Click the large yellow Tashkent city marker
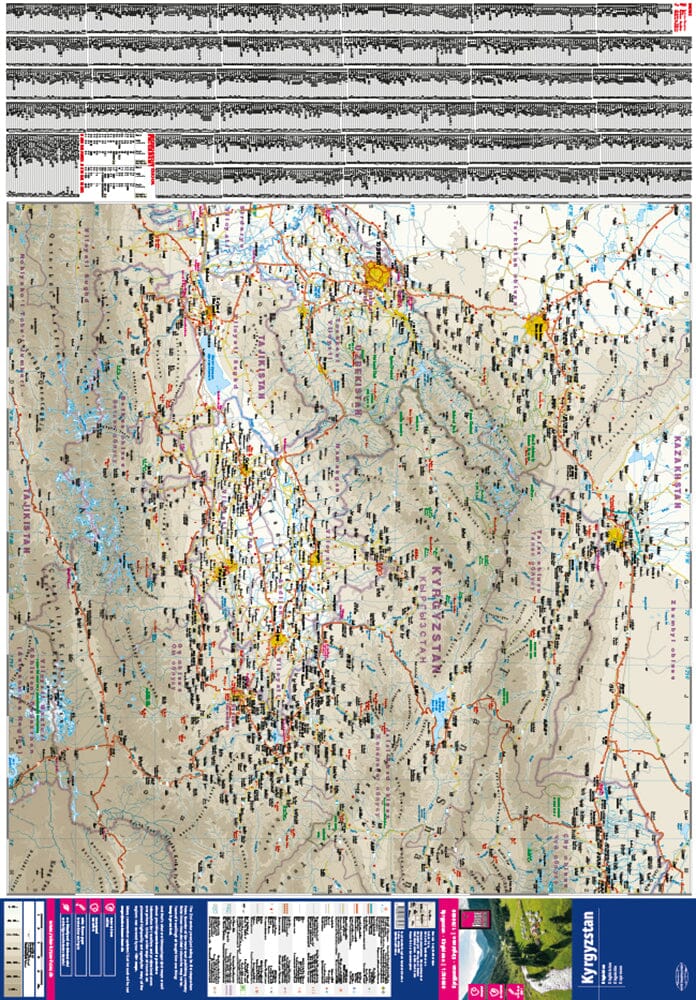Screen dimensions: 696x1000 [379, 274]
